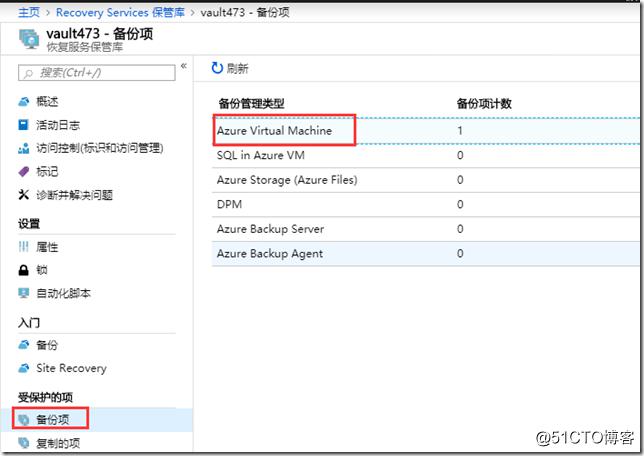
Task: Click the search magnifier icon in sidebar
Action: tap(28, 74)
